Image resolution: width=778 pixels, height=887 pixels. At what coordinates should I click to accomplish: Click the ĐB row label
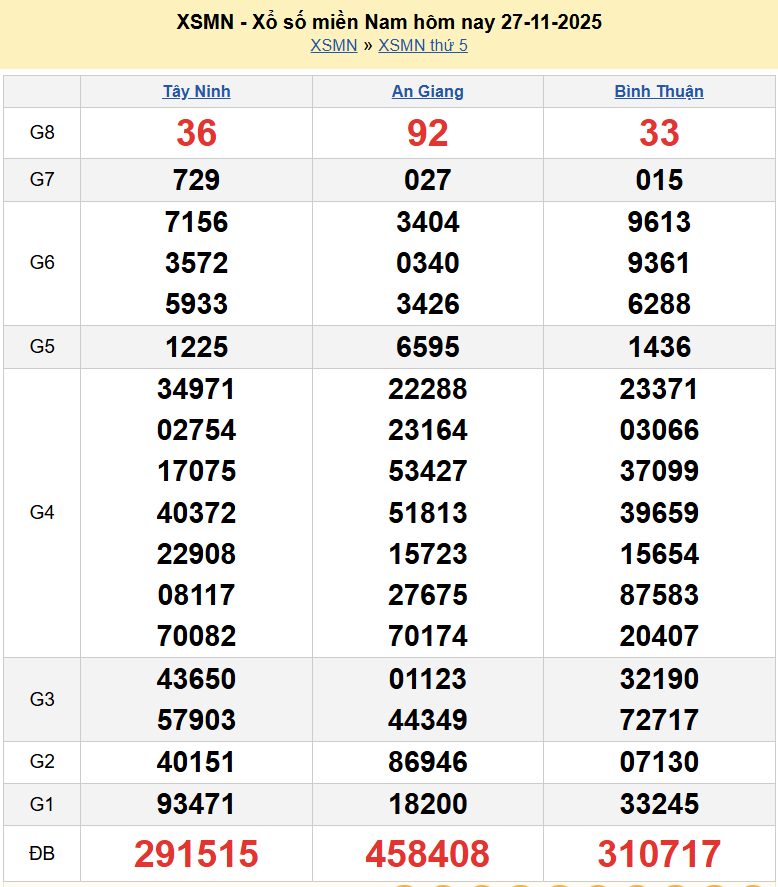tap(42, 854)
